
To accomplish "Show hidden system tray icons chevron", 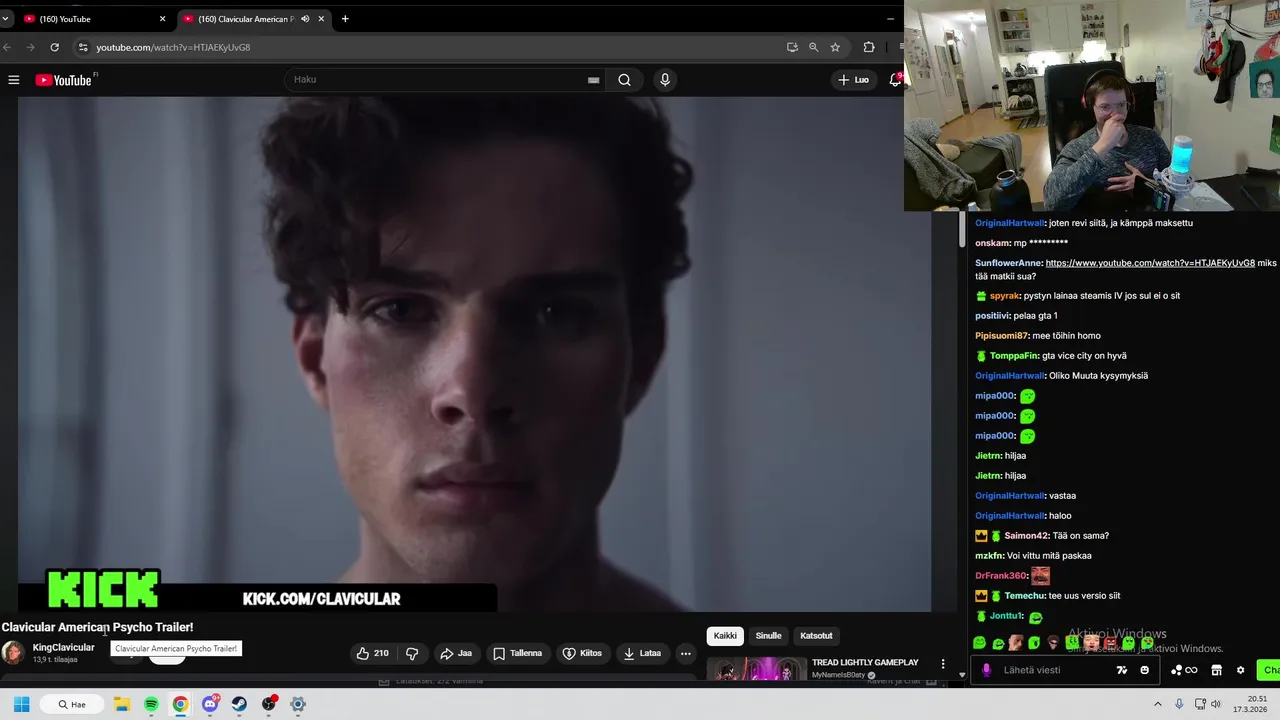I will coord(1158,704).
